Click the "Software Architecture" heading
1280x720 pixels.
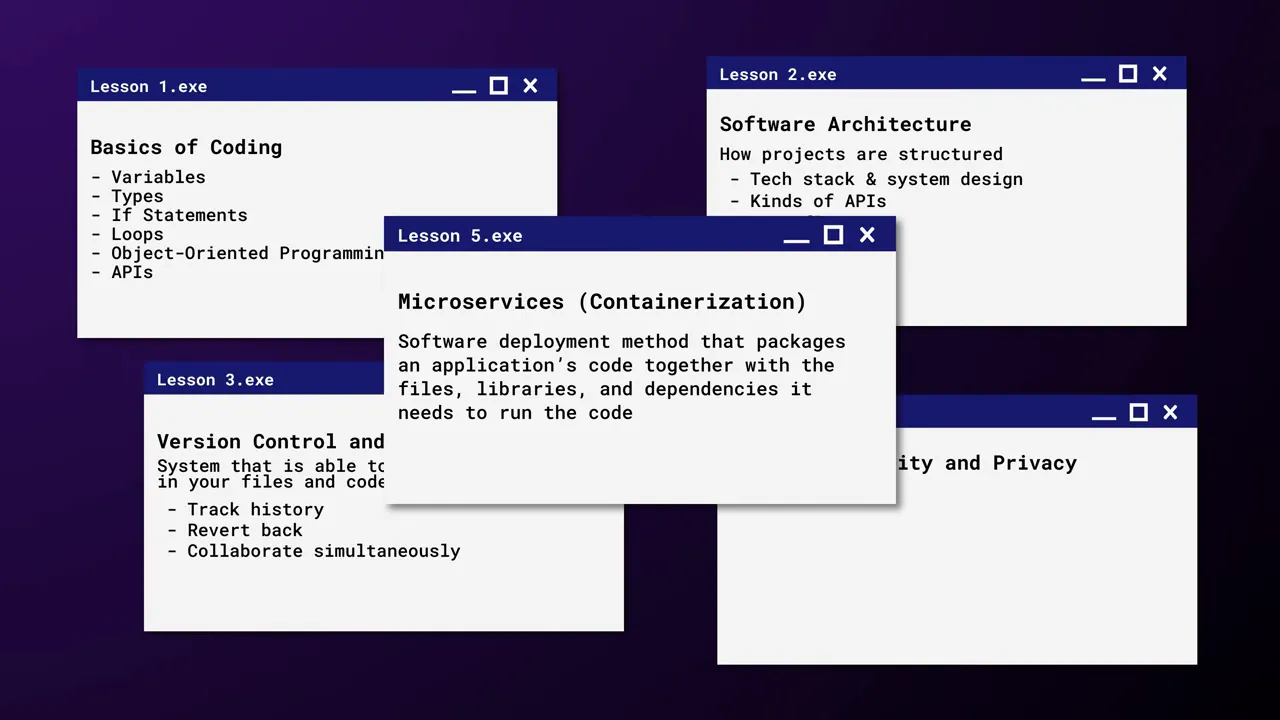click(x=846, y=124)
